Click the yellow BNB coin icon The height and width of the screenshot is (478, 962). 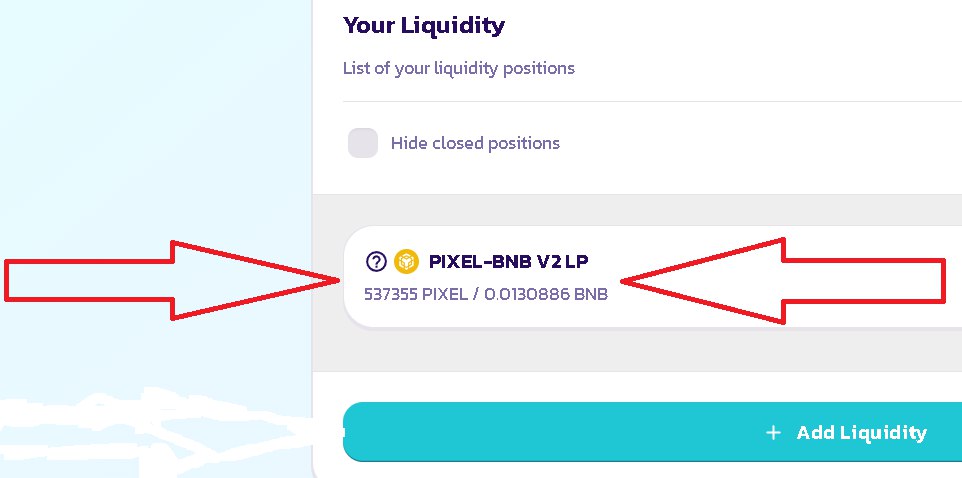405,262
